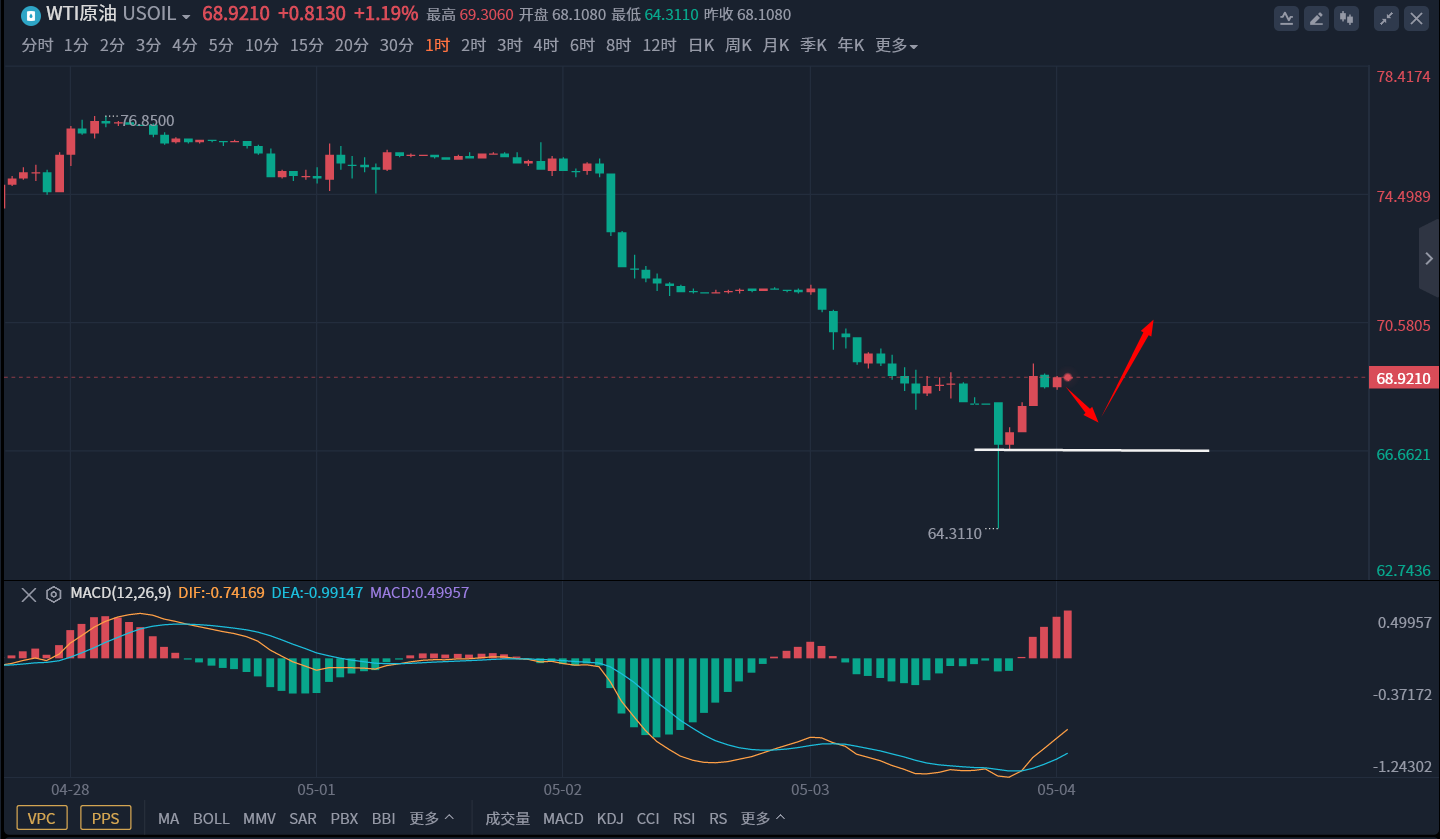Click the current price tag 68.9210 on axis

pyautogui.click(x=1404, y=378)
